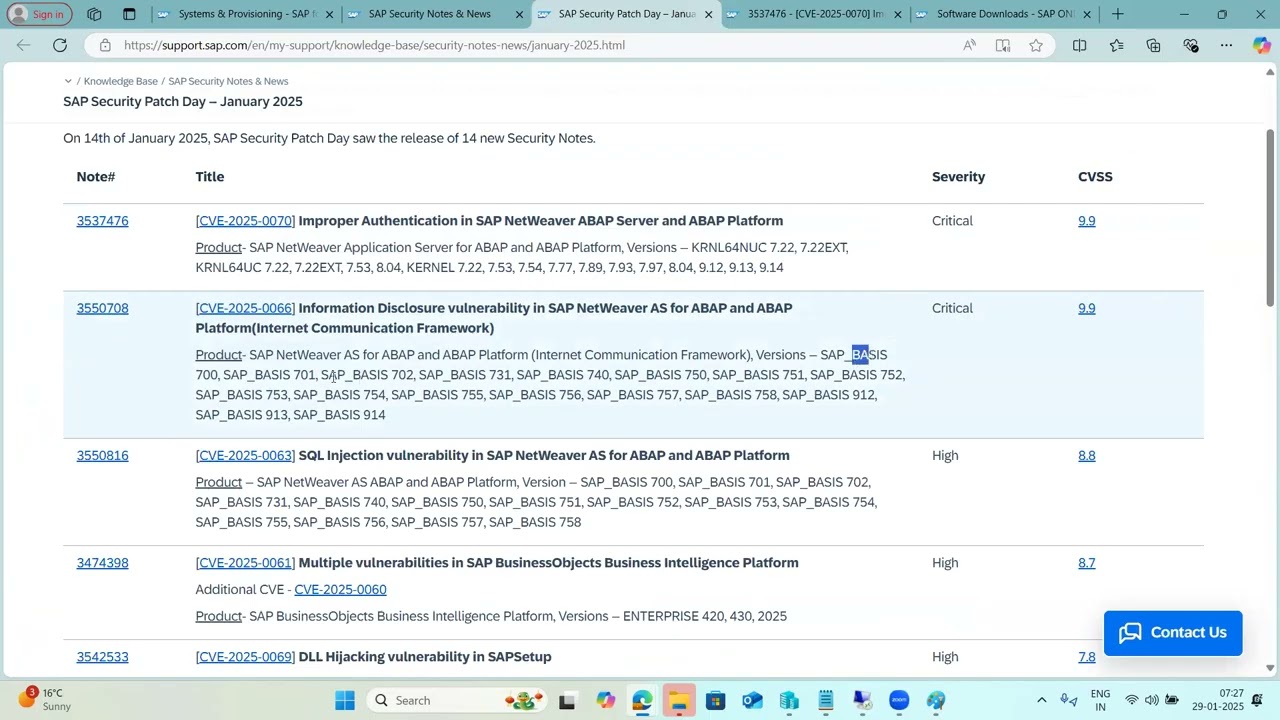This screenshot has width=1280, height=720.
Task: Open Copilot sidebar icon
Action: coord(1261,45)
